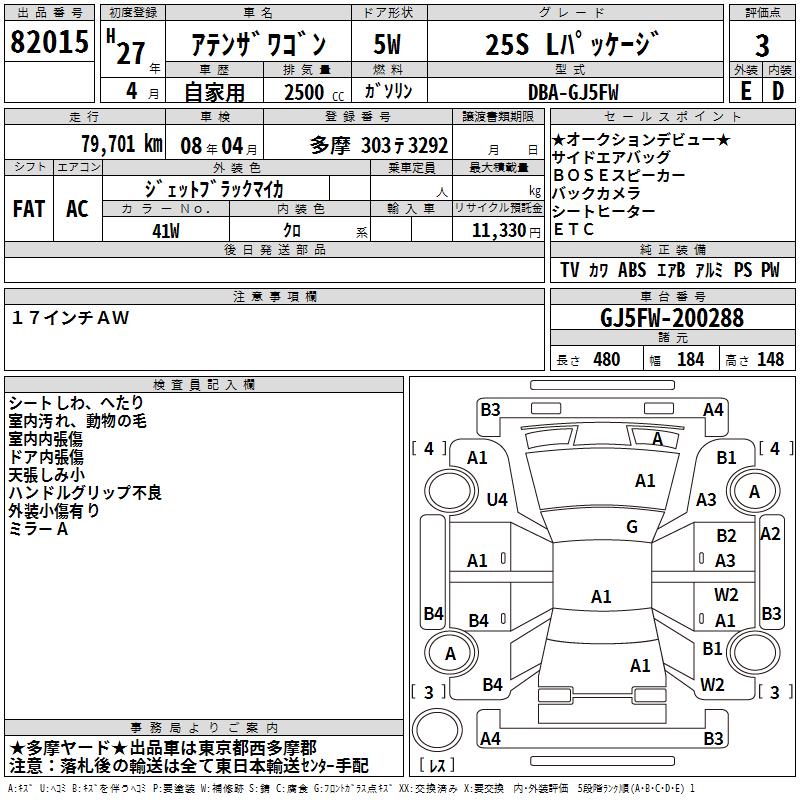Click the displacement value 2500 cc

point(314,92)
